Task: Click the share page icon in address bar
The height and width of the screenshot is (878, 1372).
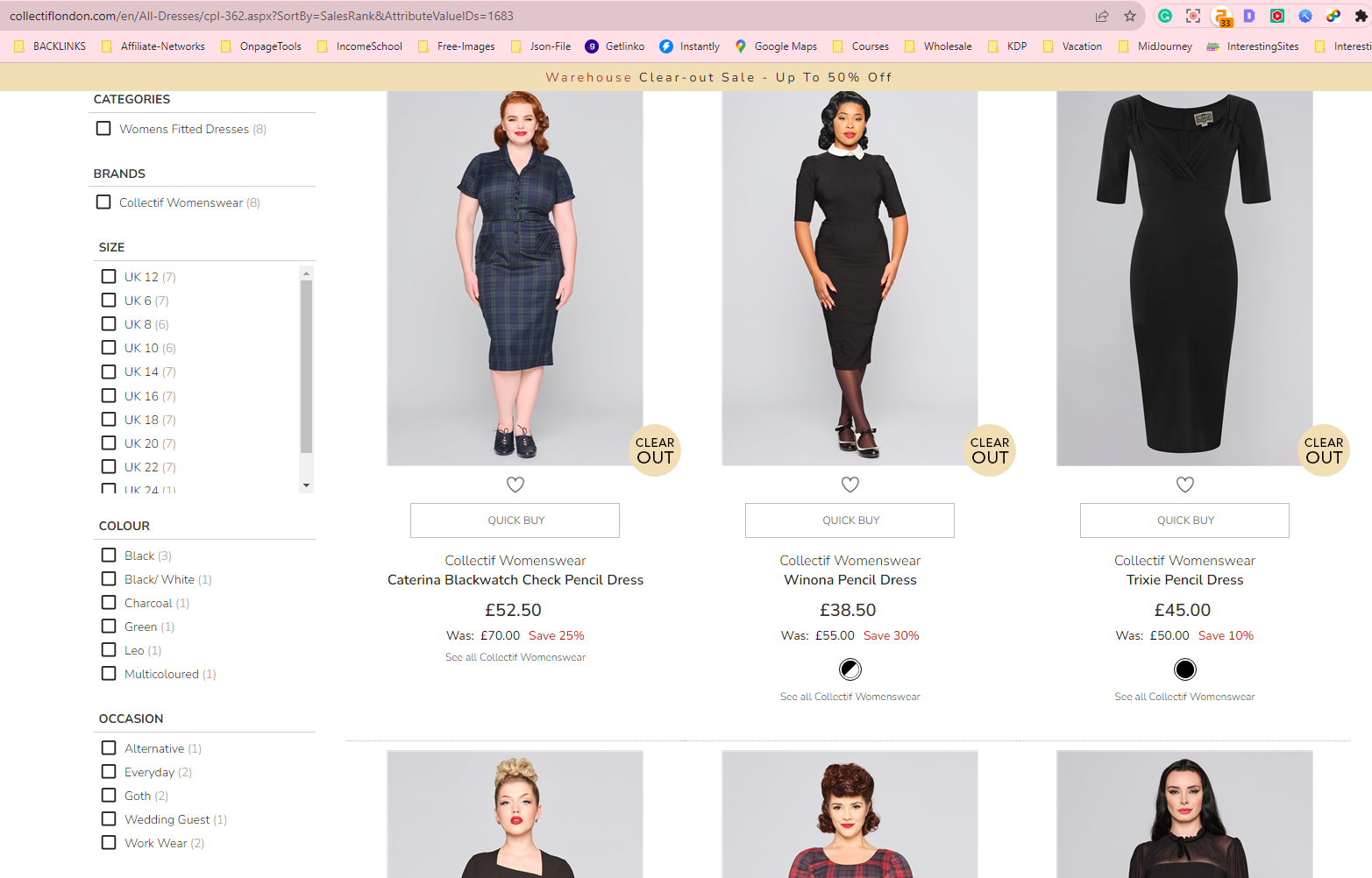Action: coord(1102,16)
